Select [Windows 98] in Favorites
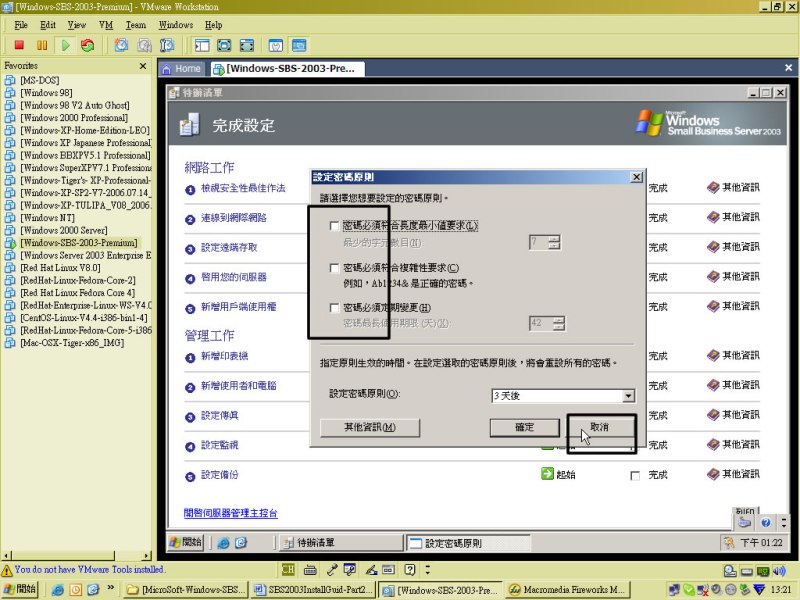This screenshot has width=800, height=600. pos(46,93)
